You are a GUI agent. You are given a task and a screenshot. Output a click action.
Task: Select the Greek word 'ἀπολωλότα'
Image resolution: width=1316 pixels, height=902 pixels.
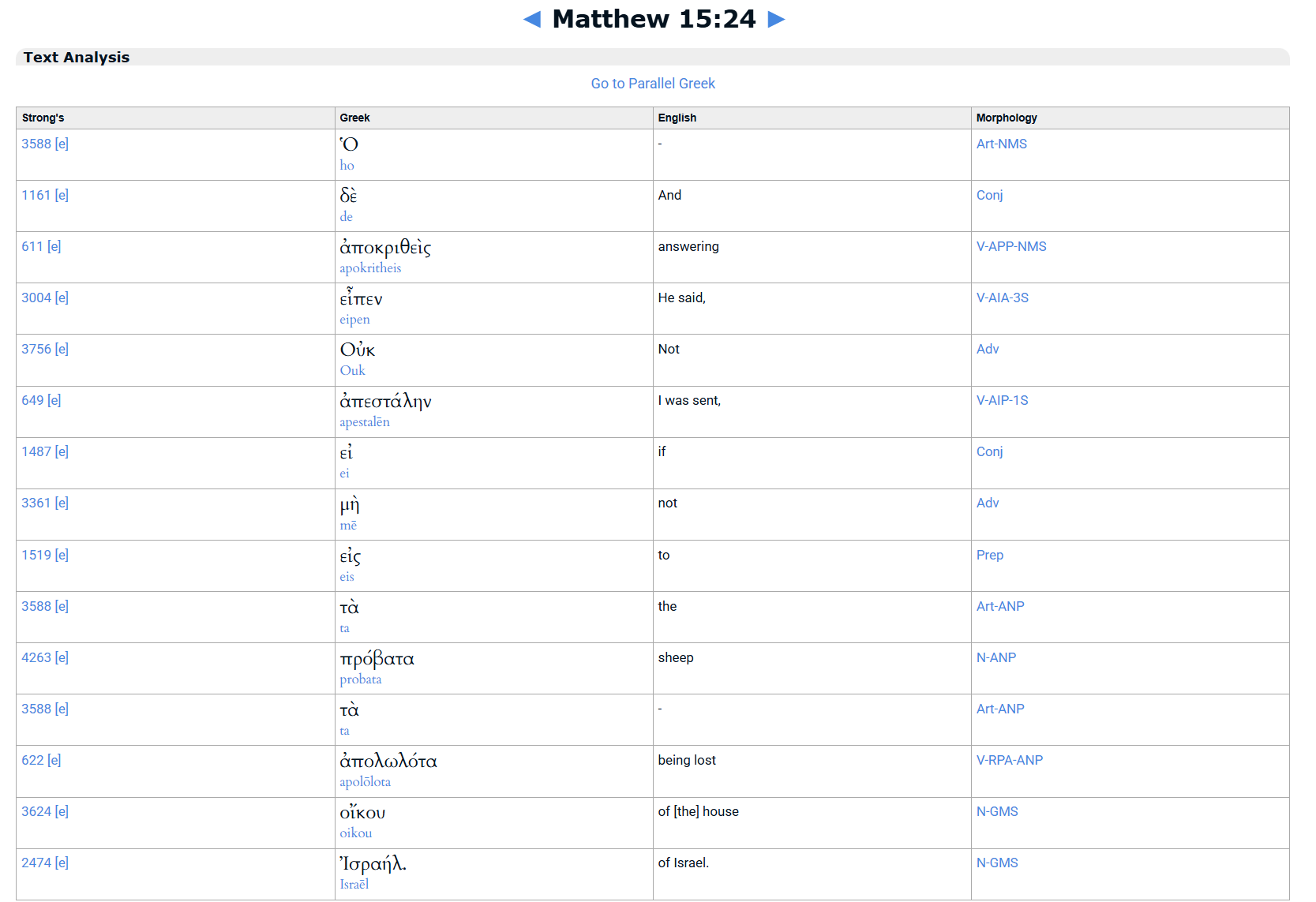pos(388,761)
